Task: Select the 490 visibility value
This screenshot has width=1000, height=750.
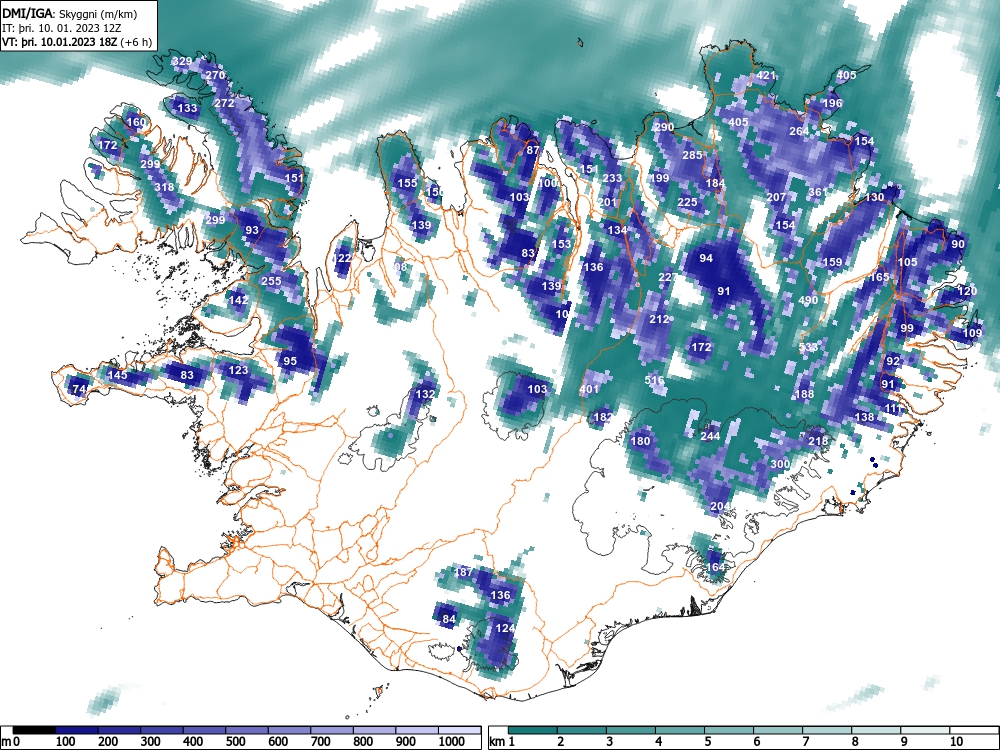Action: click(x=807, y=300)
